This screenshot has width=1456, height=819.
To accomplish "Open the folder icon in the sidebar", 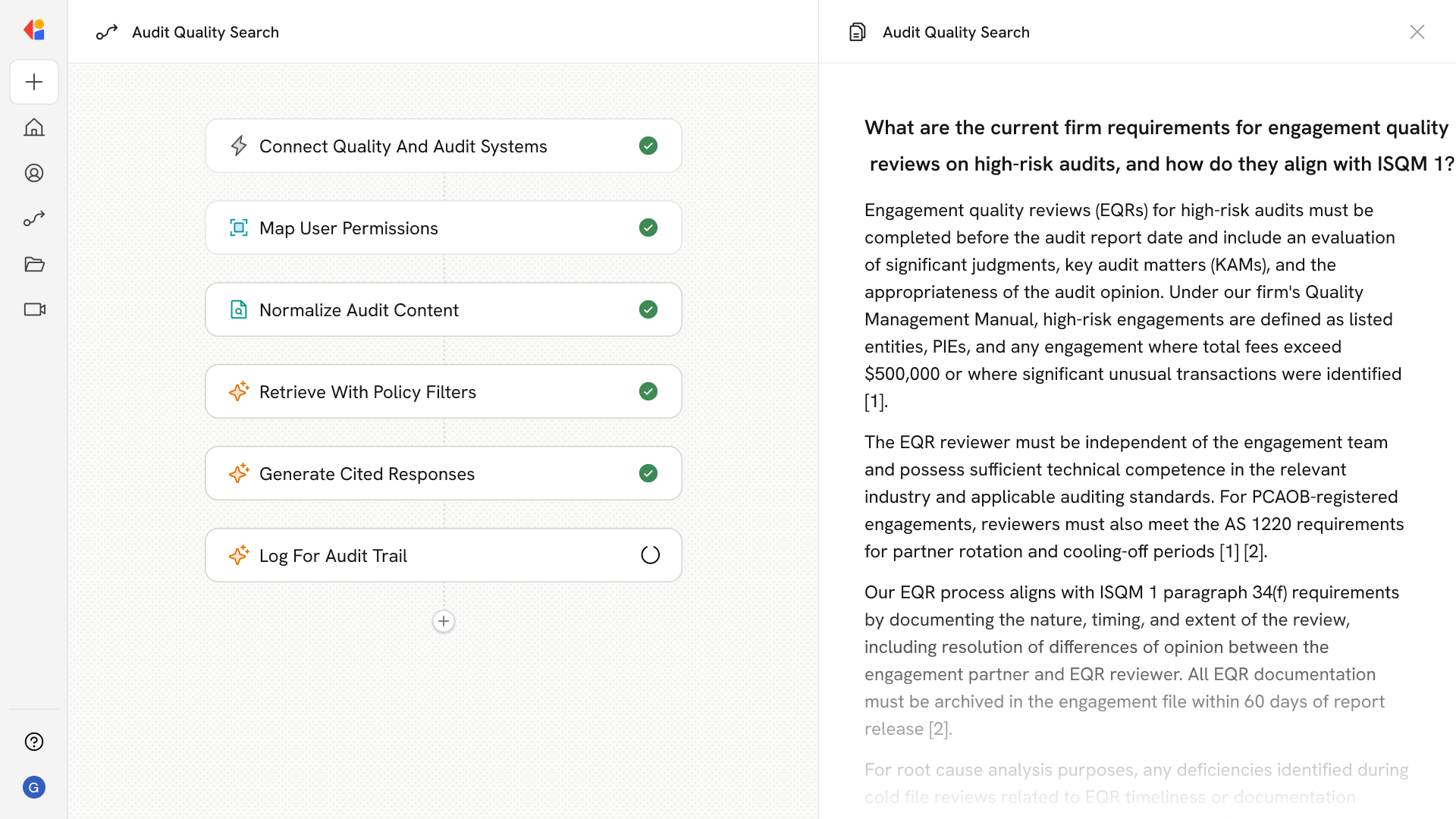I will click(x=34, y=264).
